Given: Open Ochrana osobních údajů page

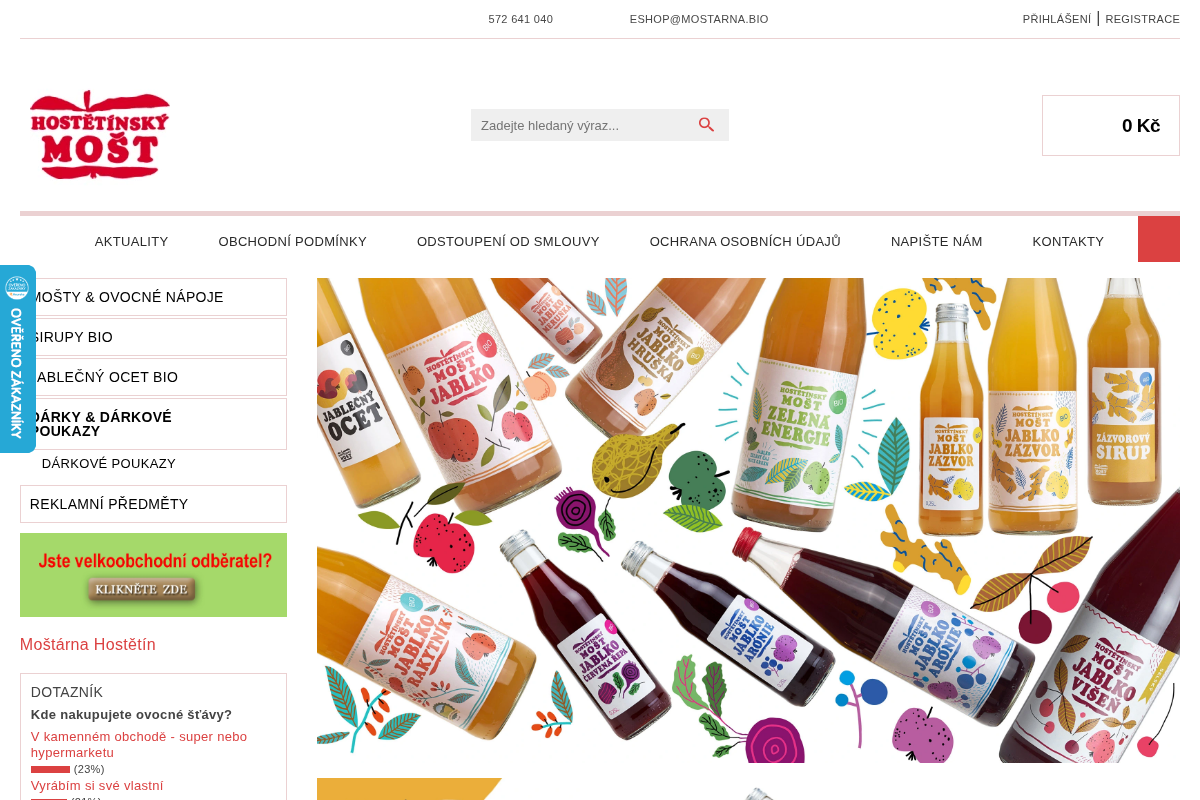Looking at the screenshot, I should coord(745,242).
